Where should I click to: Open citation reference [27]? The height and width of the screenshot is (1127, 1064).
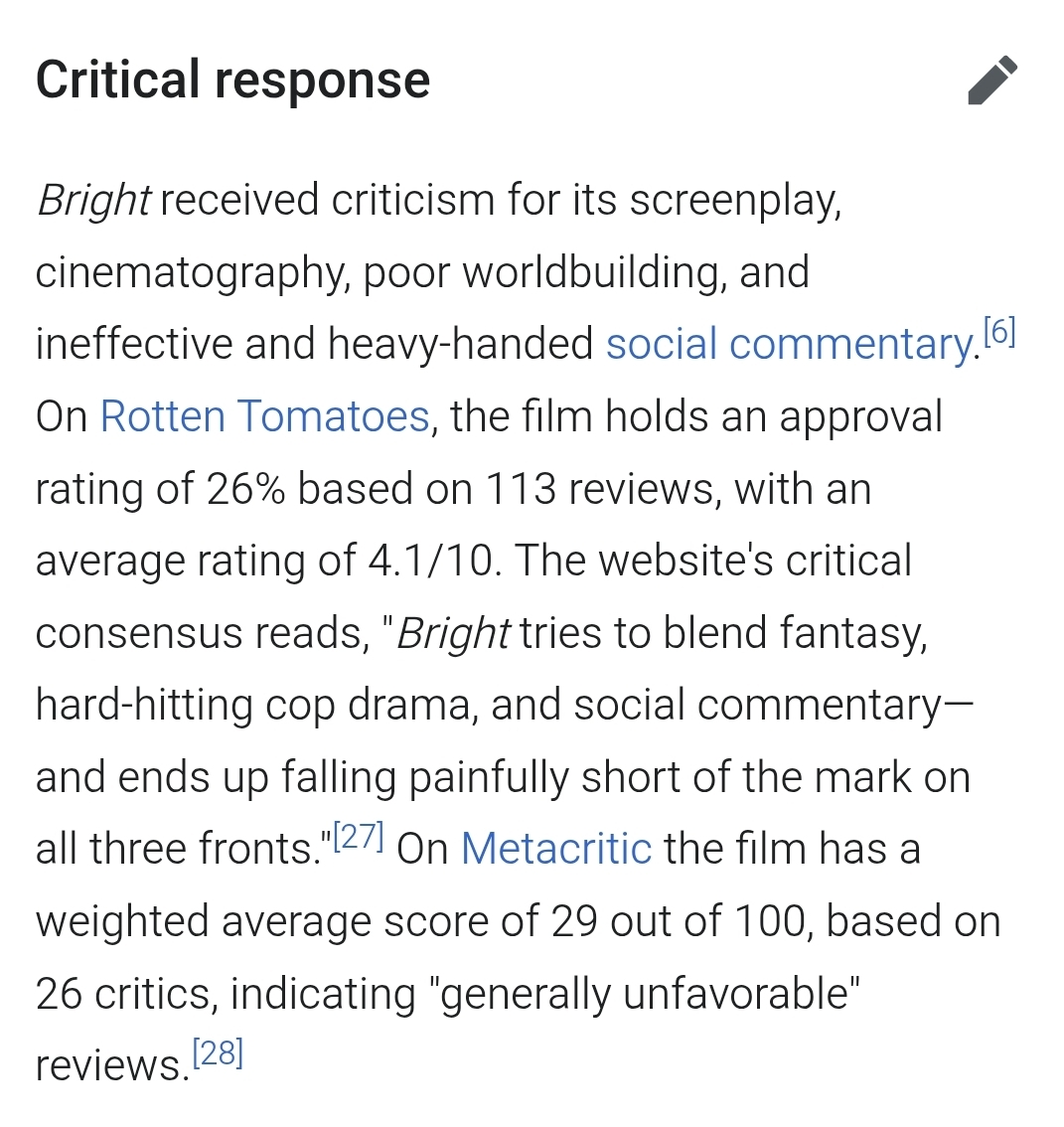point(358,837)
